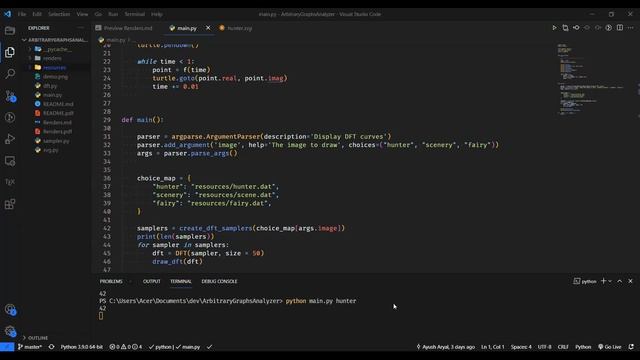Open demo.png in the explorer

56,76
